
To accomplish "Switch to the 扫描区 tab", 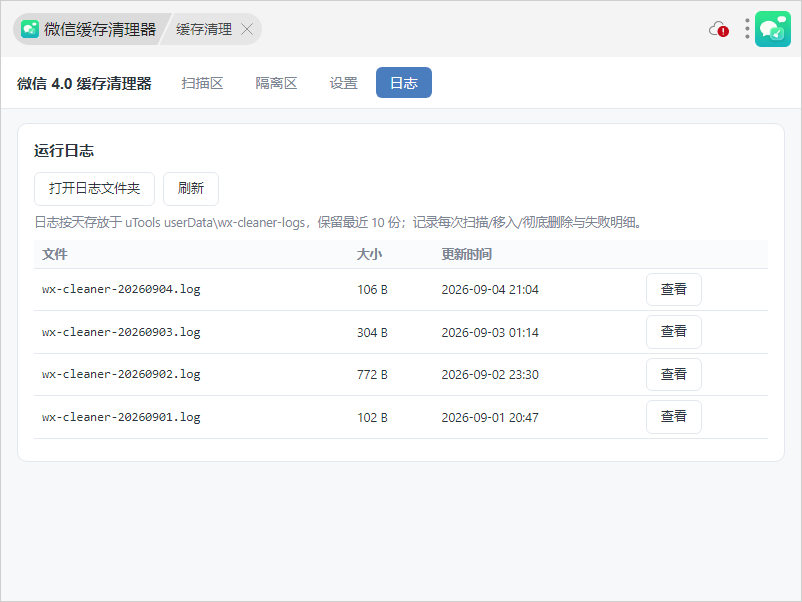I will coord(202,83).
